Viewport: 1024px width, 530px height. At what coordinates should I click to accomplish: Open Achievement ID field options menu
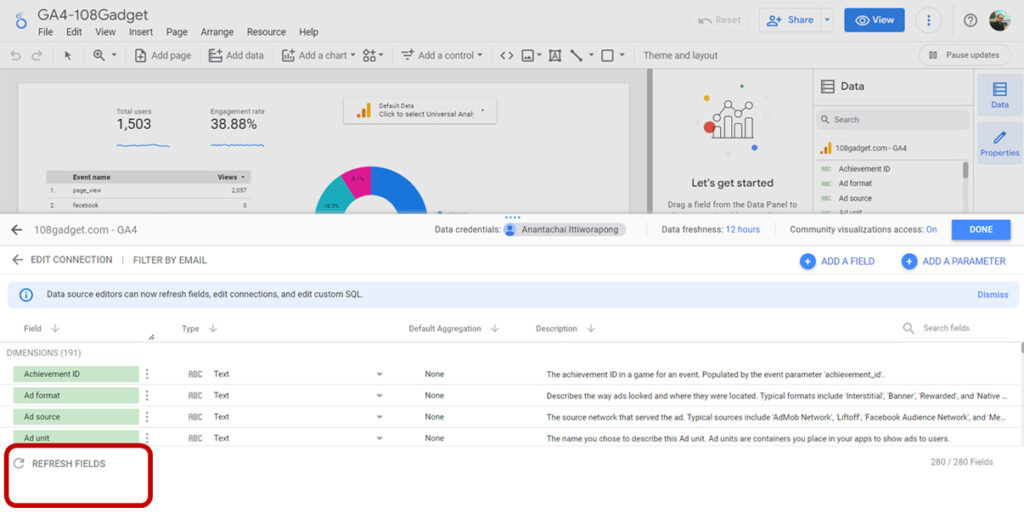[x=147, y=374]
